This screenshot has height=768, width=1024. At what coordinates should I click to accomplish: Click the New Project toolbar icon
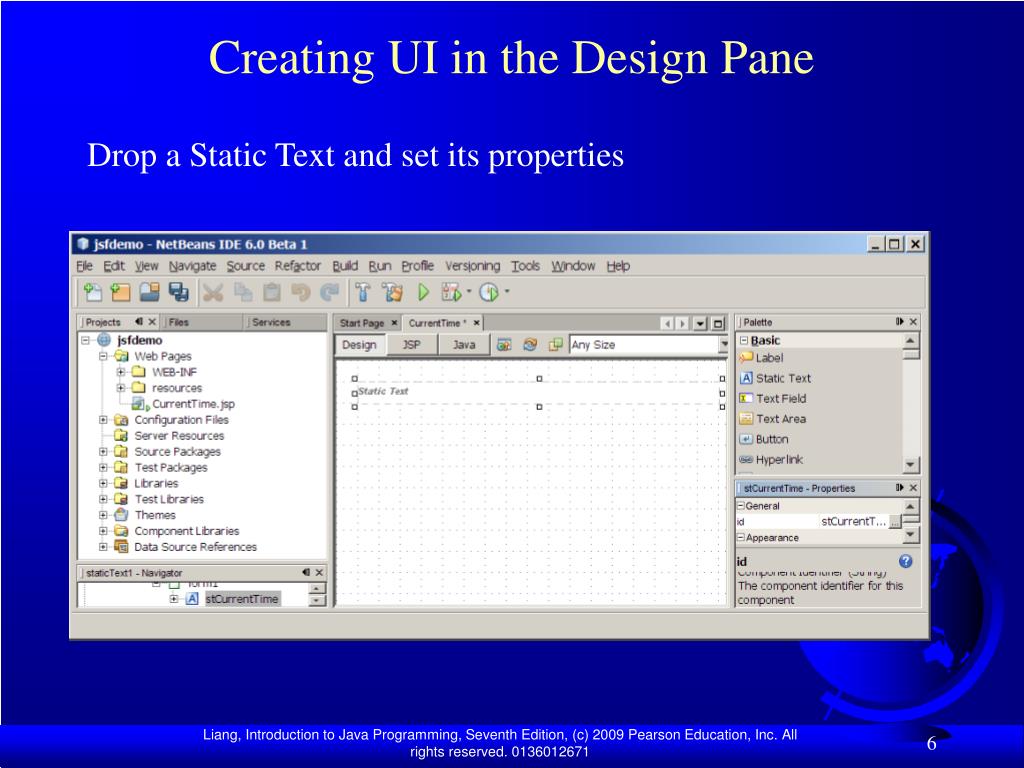coord(120,293)
